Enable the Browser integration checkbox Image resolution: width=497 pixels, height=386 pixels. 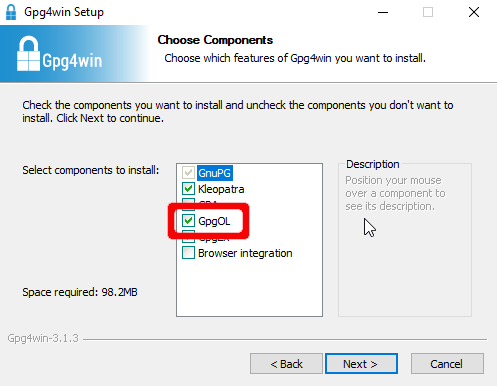click(188, 252)
